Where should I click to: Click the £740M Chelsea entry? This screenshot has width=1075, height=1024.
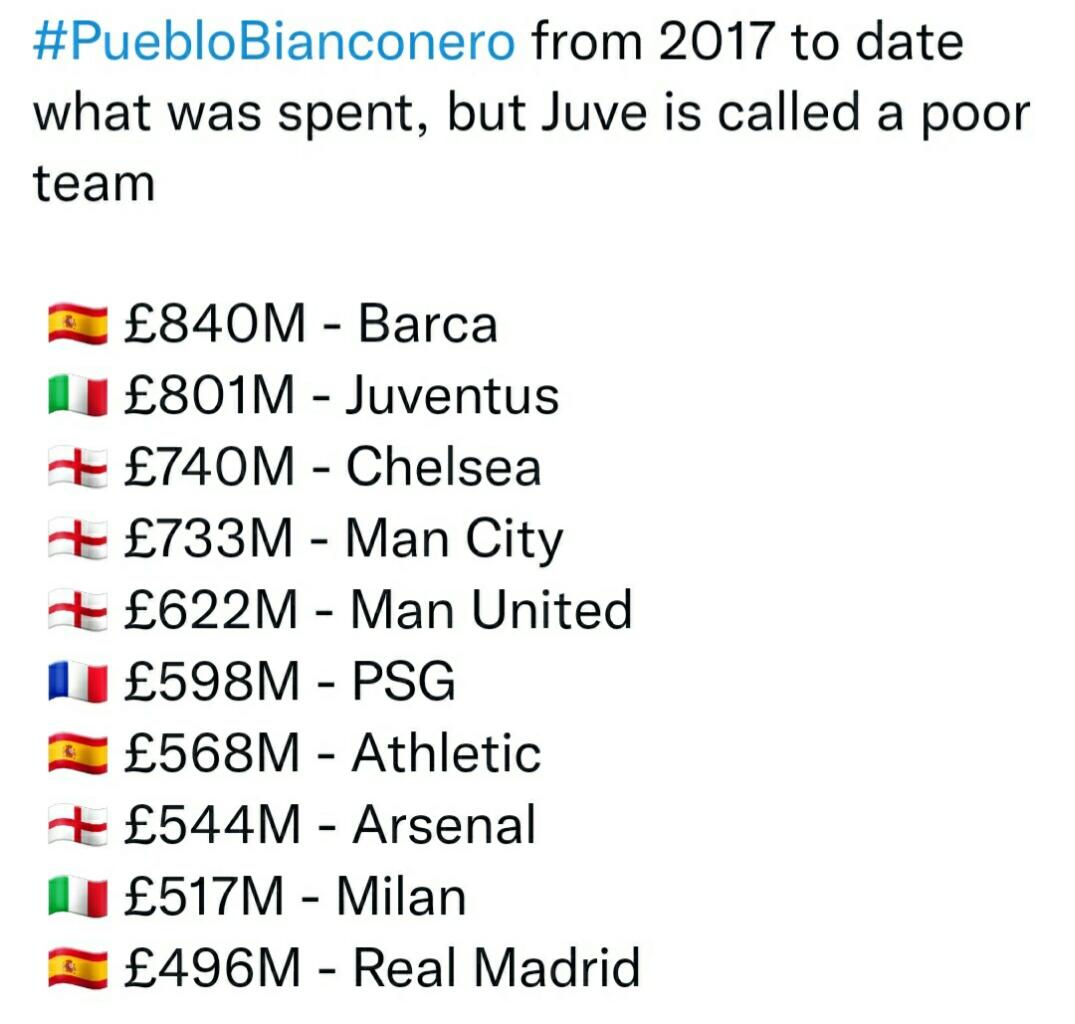tap(332, 467)
